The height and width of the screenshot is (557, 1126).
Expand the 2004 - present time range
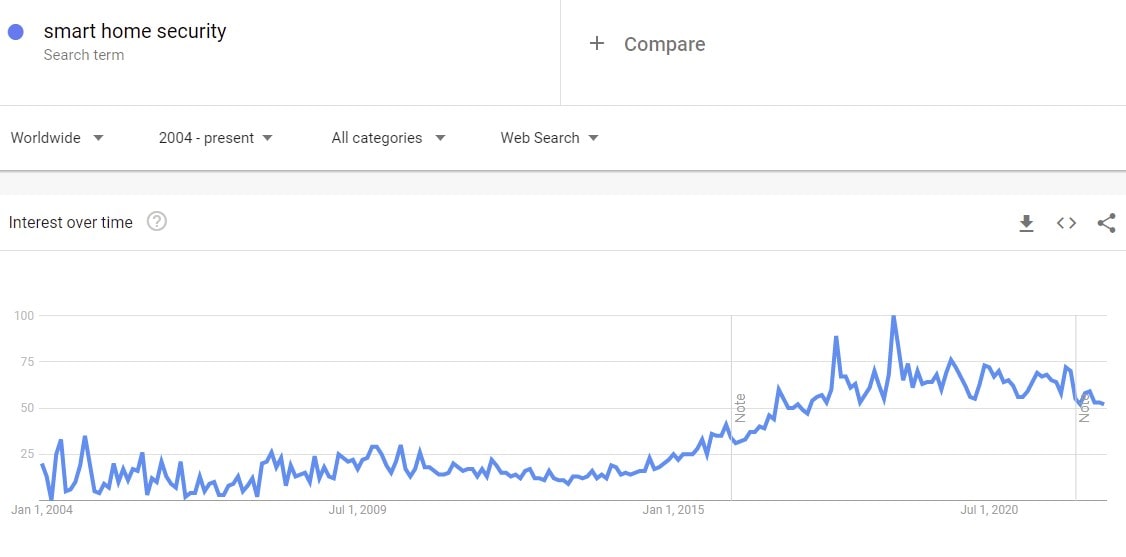coord(215,138)
